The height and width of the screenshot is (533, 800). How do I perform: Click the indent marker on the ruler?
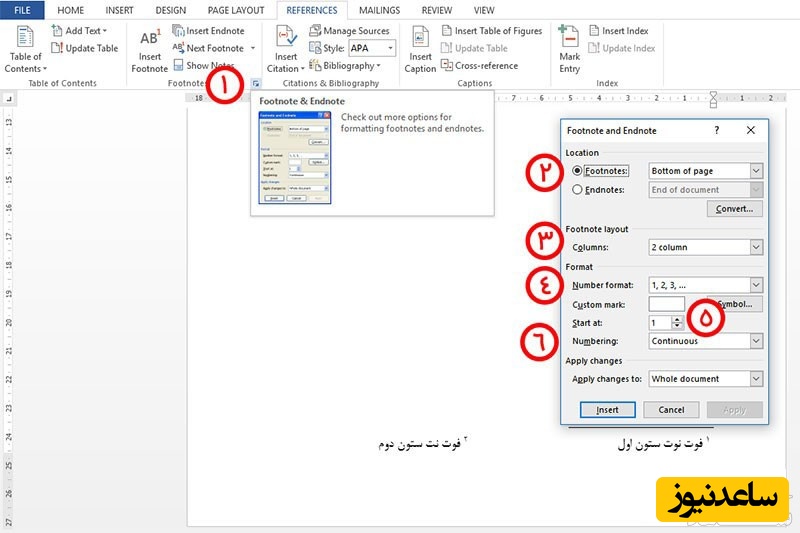click(x=713, y=99)
